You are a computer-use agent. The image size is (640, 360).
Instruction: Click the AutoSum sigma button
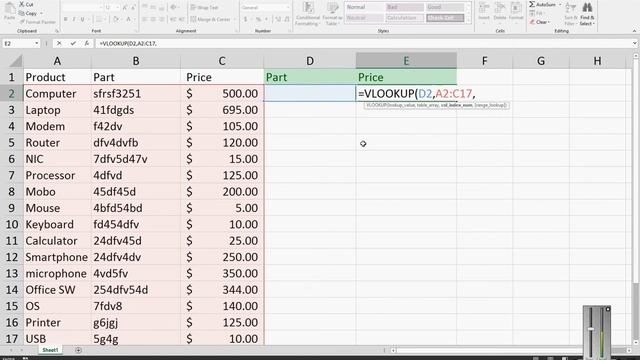pyautogui.click(x=542, y=4)
